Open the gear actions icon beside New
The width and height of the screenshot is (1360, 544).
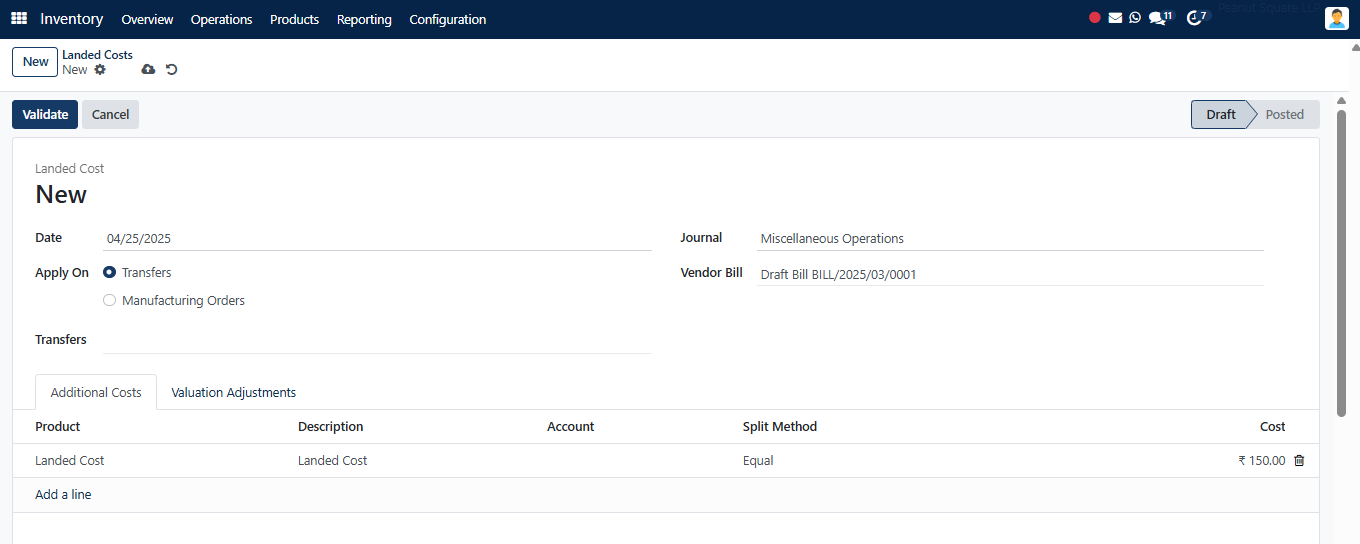100,70
